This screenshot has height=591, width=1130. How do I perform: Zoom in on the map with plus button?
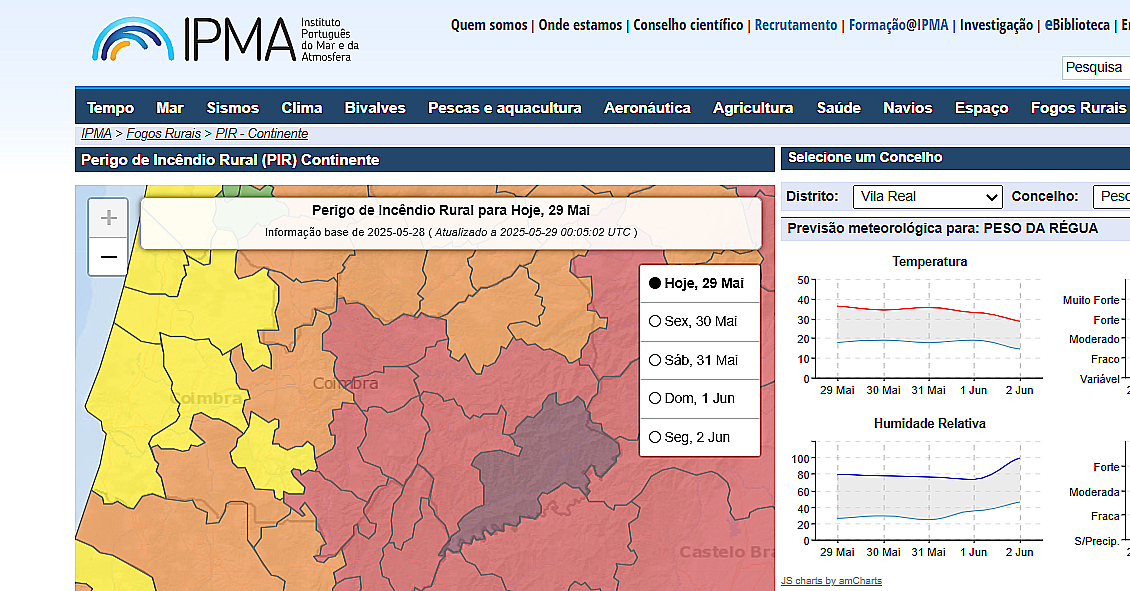click(x=108, y=218)
